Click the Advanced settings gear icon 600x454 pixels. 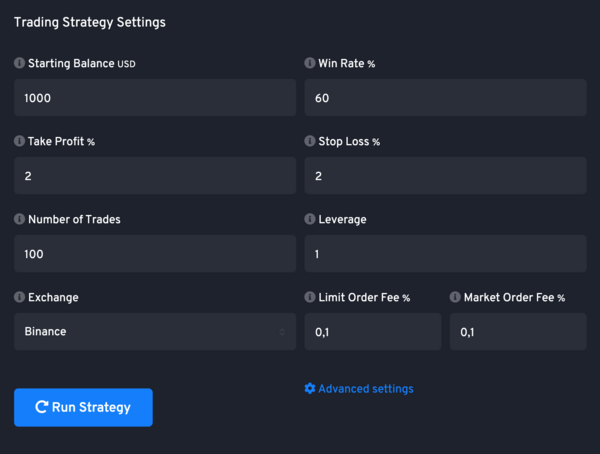click(x=310, y=388)
